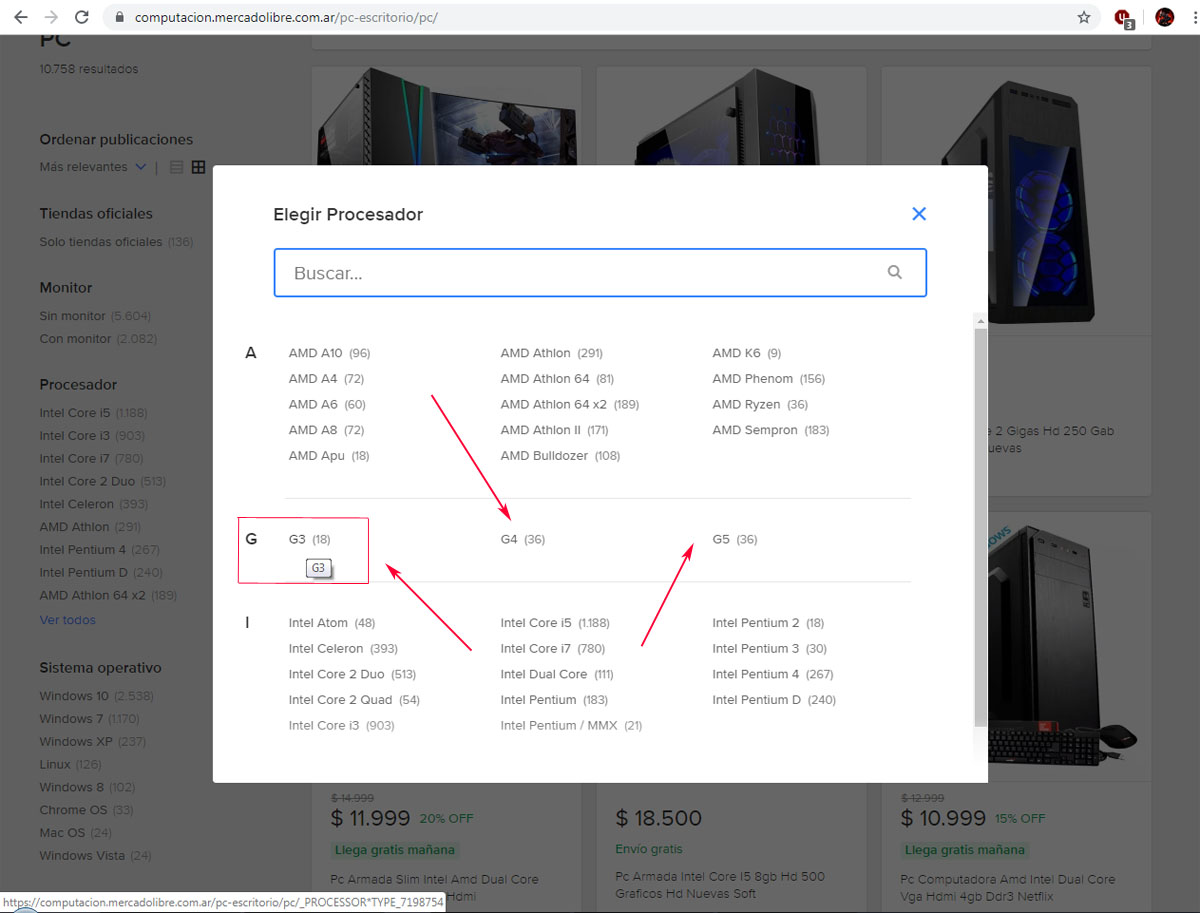
Task: Bookmark the page with star icon
Action: pos(1084,17)
